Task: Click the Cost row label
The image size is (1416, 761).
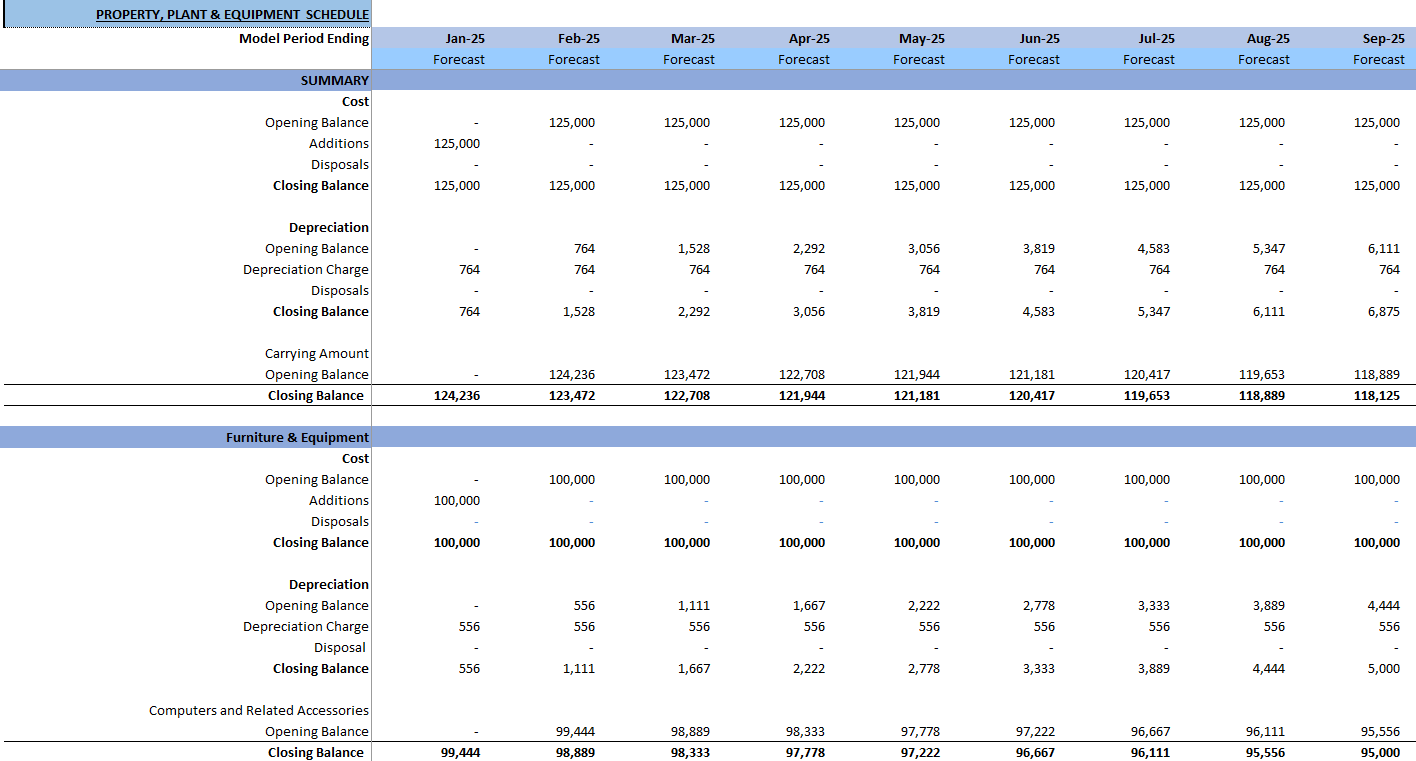Action: (355, 101)
